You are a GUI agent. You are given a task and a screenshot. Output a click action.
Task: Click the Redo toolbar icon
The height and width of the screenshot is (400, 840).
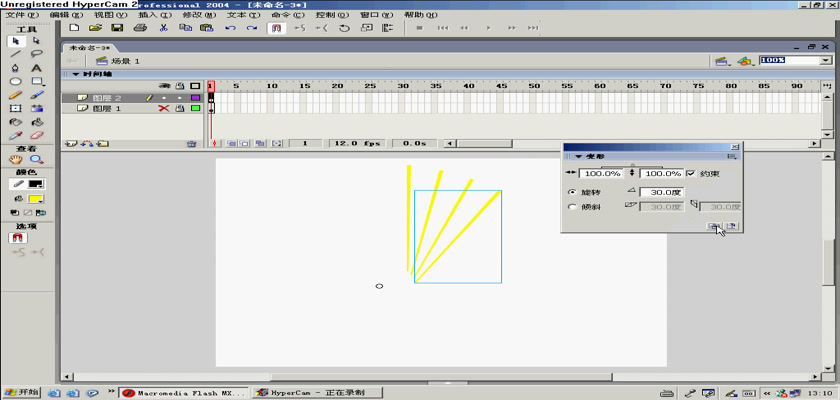pyautogui.click(x=252, y=28)
